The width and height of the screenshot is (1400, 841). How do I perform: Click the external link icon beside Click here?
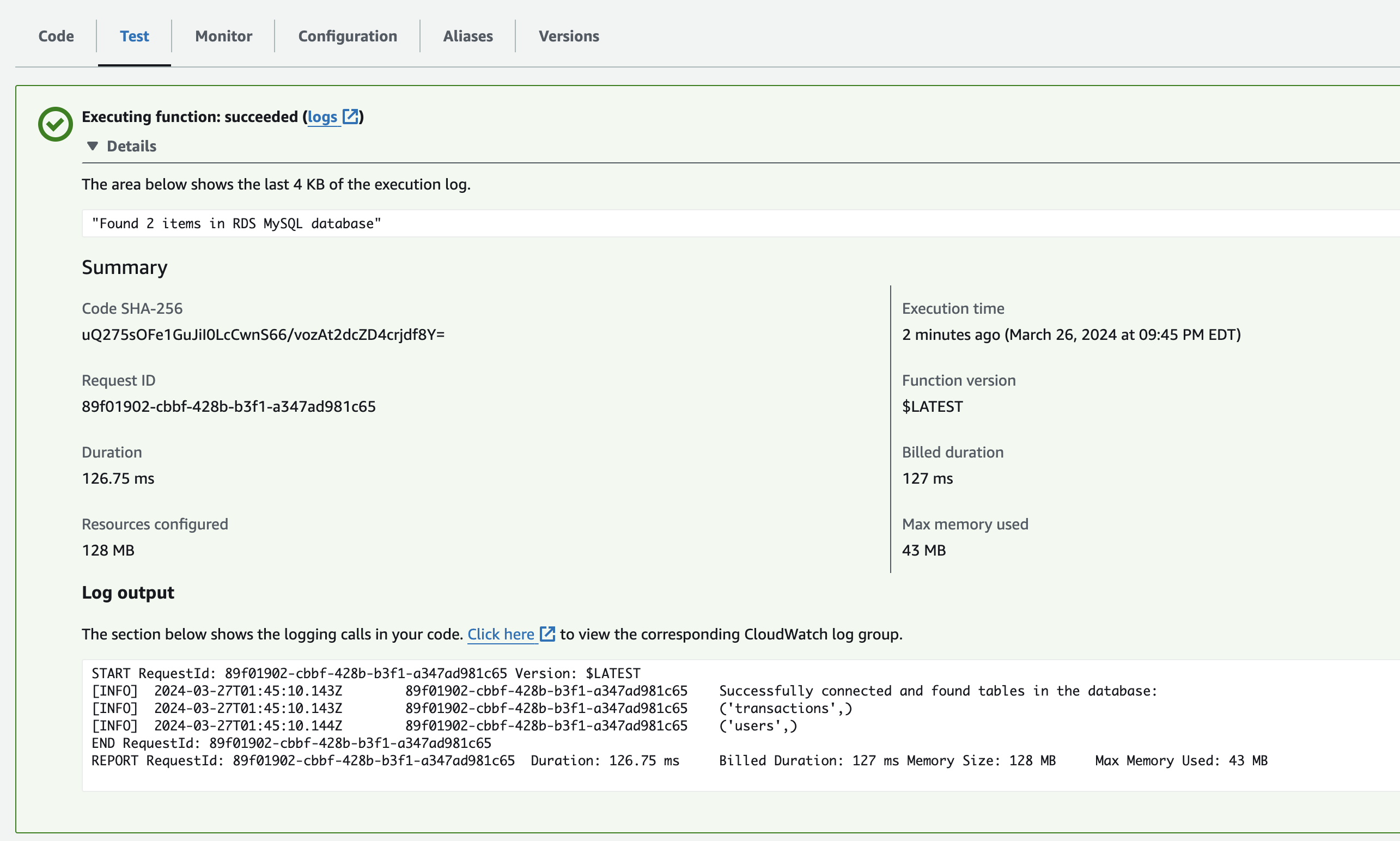(547, 635)
